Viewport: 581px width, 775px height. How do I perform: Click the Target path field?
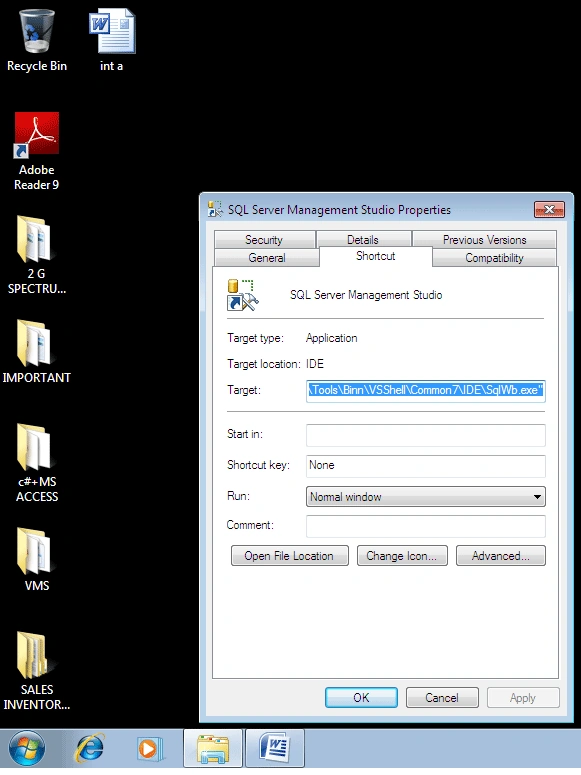pos(426,390)
